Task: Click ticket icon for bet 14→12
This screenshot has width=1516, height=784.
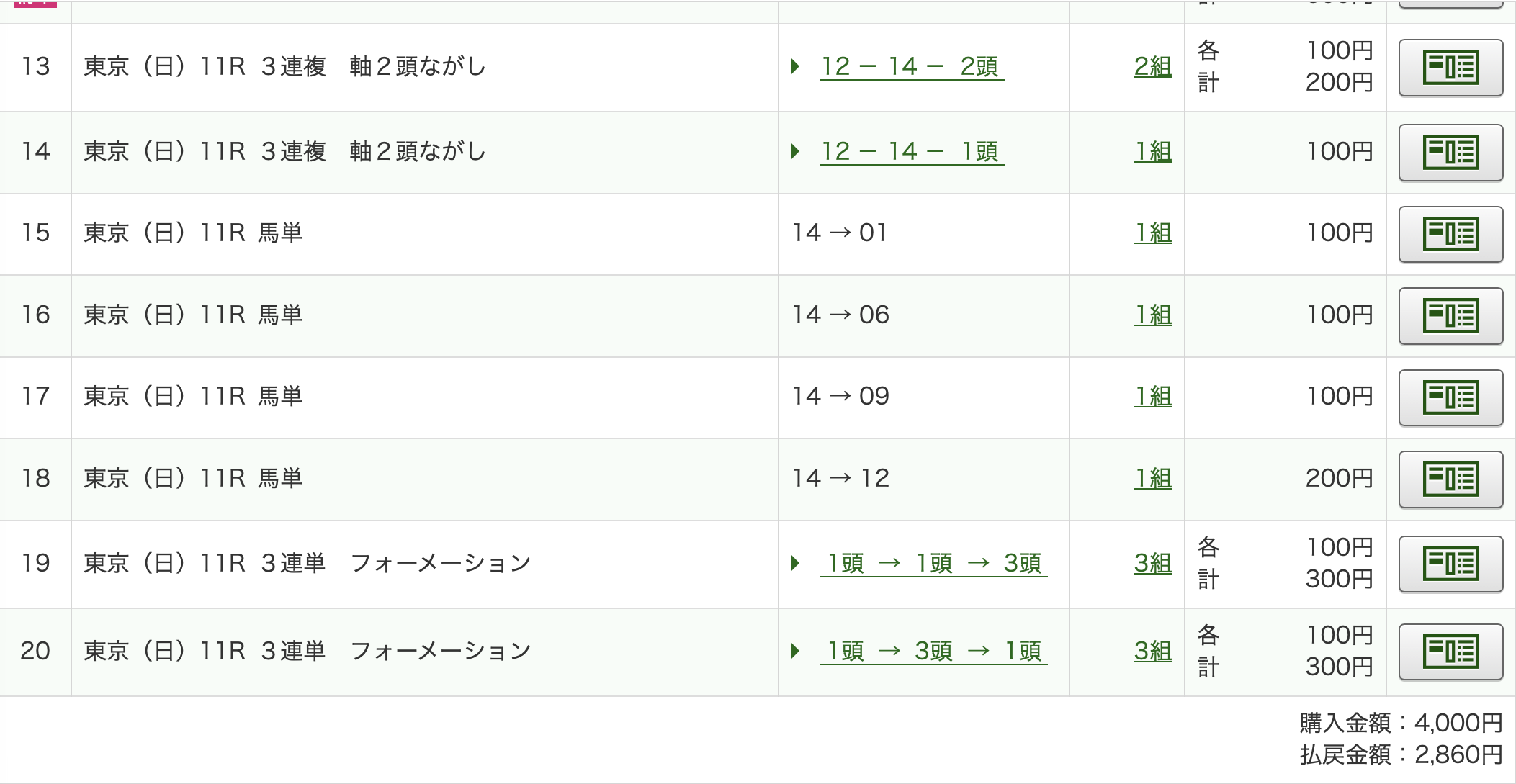Action: (x=1450, y=479)
